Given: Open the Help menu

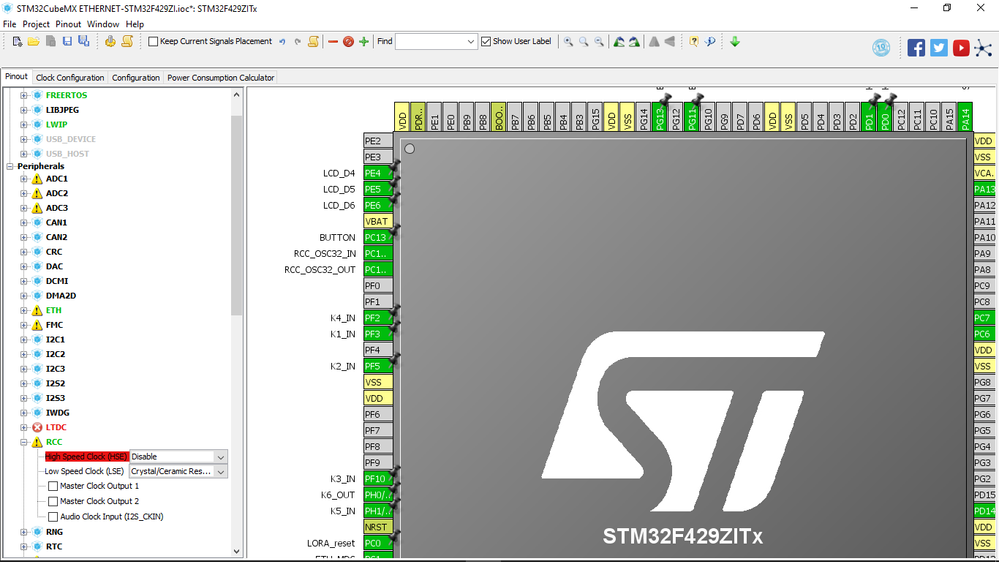Looking at the screenshot, I should tap(134, 24).
